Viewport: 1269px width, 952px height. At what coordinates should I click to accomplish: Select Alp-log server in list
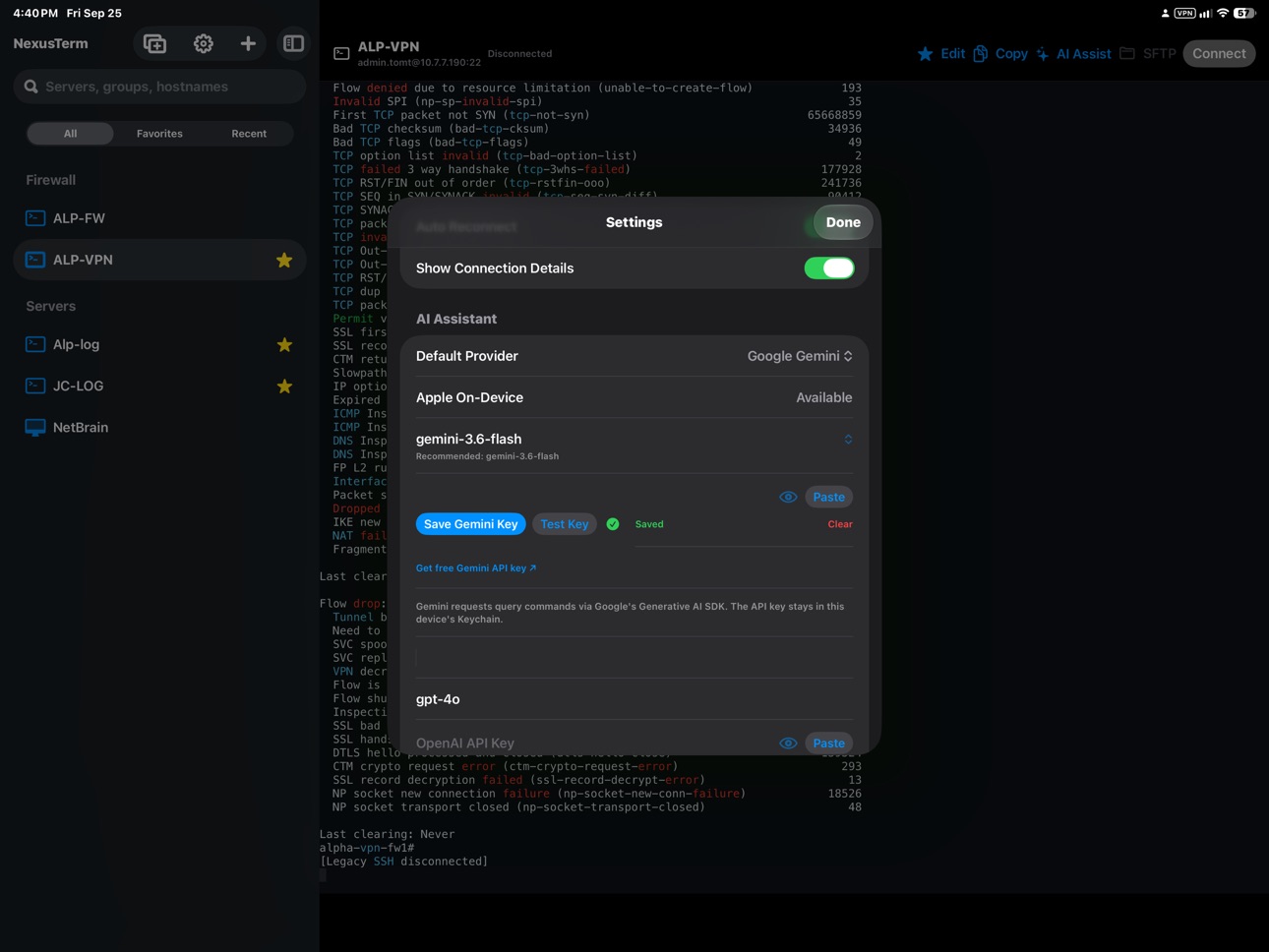coord(159,345)
